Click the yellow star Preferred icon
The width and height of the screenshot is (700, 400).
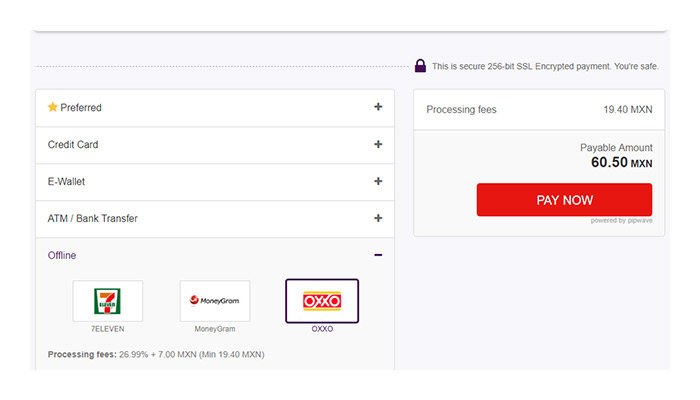pyautogui.click(x=53, y=107)
